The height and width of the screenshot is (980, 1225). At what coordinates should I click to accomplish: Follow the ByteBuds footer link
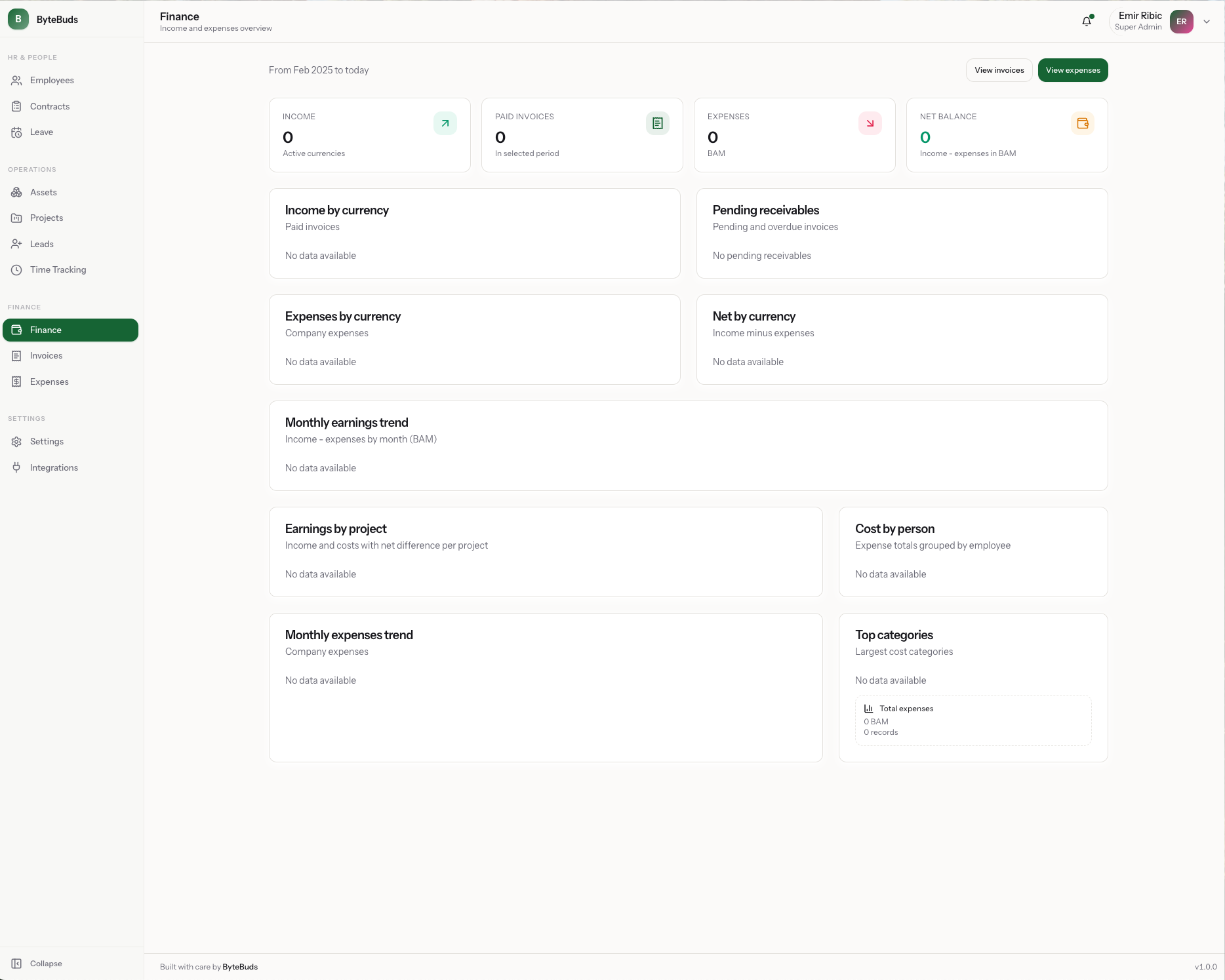click(240, 967)
